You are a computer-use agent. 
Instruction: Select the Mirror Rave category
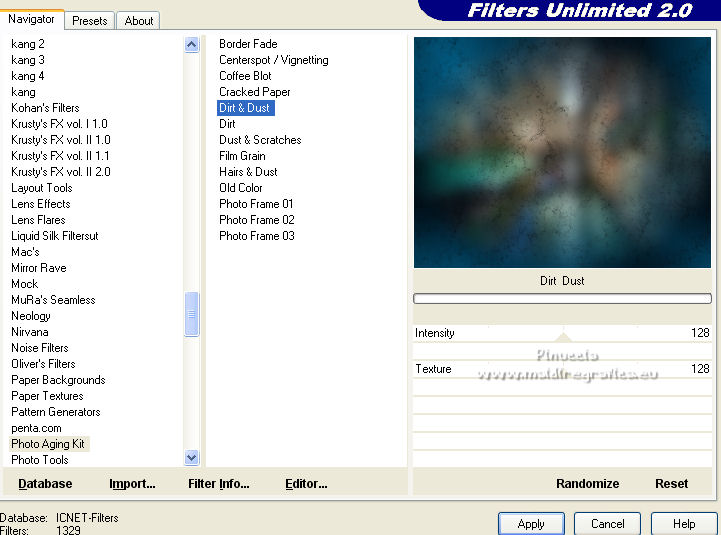click(39, 268)
